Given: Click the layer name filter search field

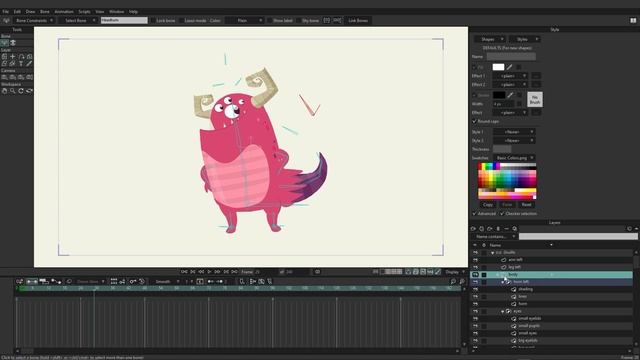Looking at the screenshot, I should 578,237.
